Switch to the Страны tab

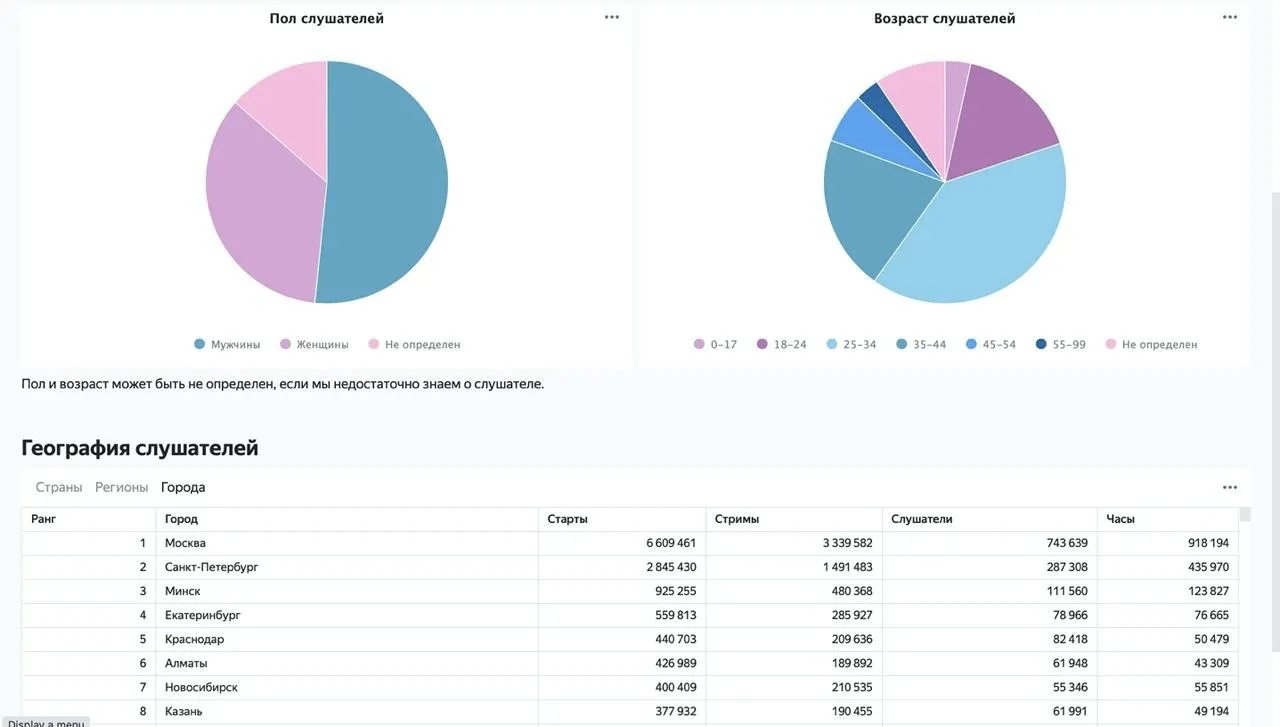(59, 488)
